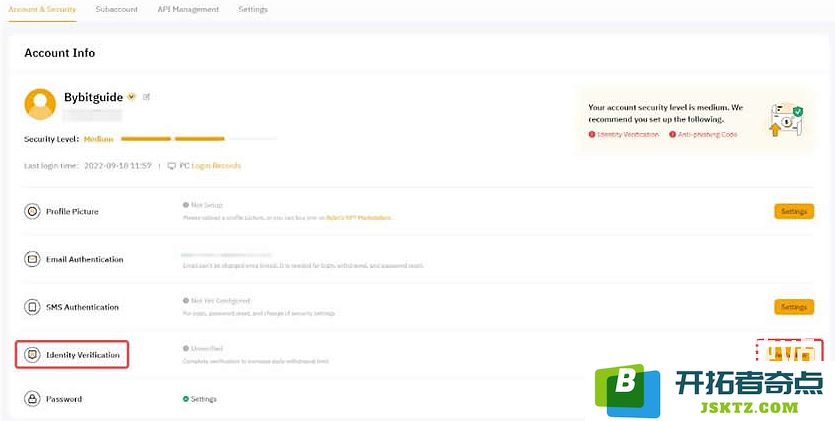The image size is (835, 421).
Task: Click the Profile Picture row icon
Action: [32, 211]
